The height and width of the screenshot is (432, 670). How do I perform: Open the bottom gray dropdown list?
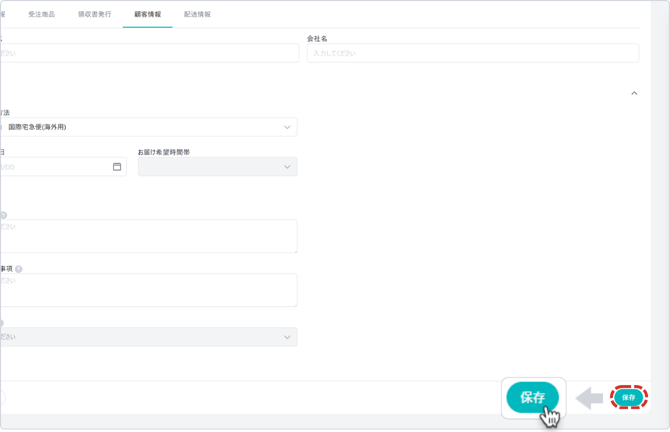[x=148, y=337]
